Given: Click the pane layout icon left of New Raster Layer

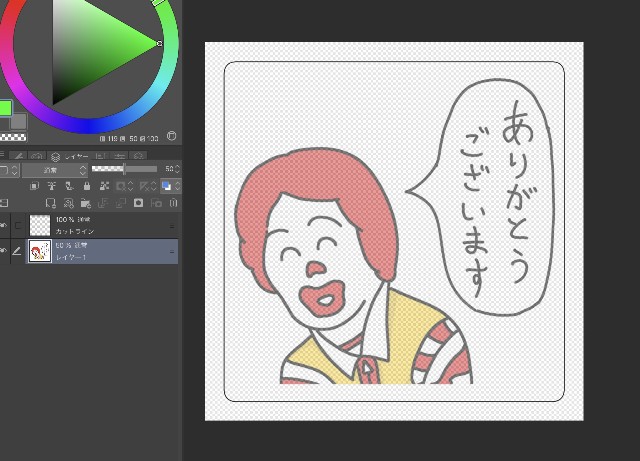Looking at the screenshot, I should (4, 203).
